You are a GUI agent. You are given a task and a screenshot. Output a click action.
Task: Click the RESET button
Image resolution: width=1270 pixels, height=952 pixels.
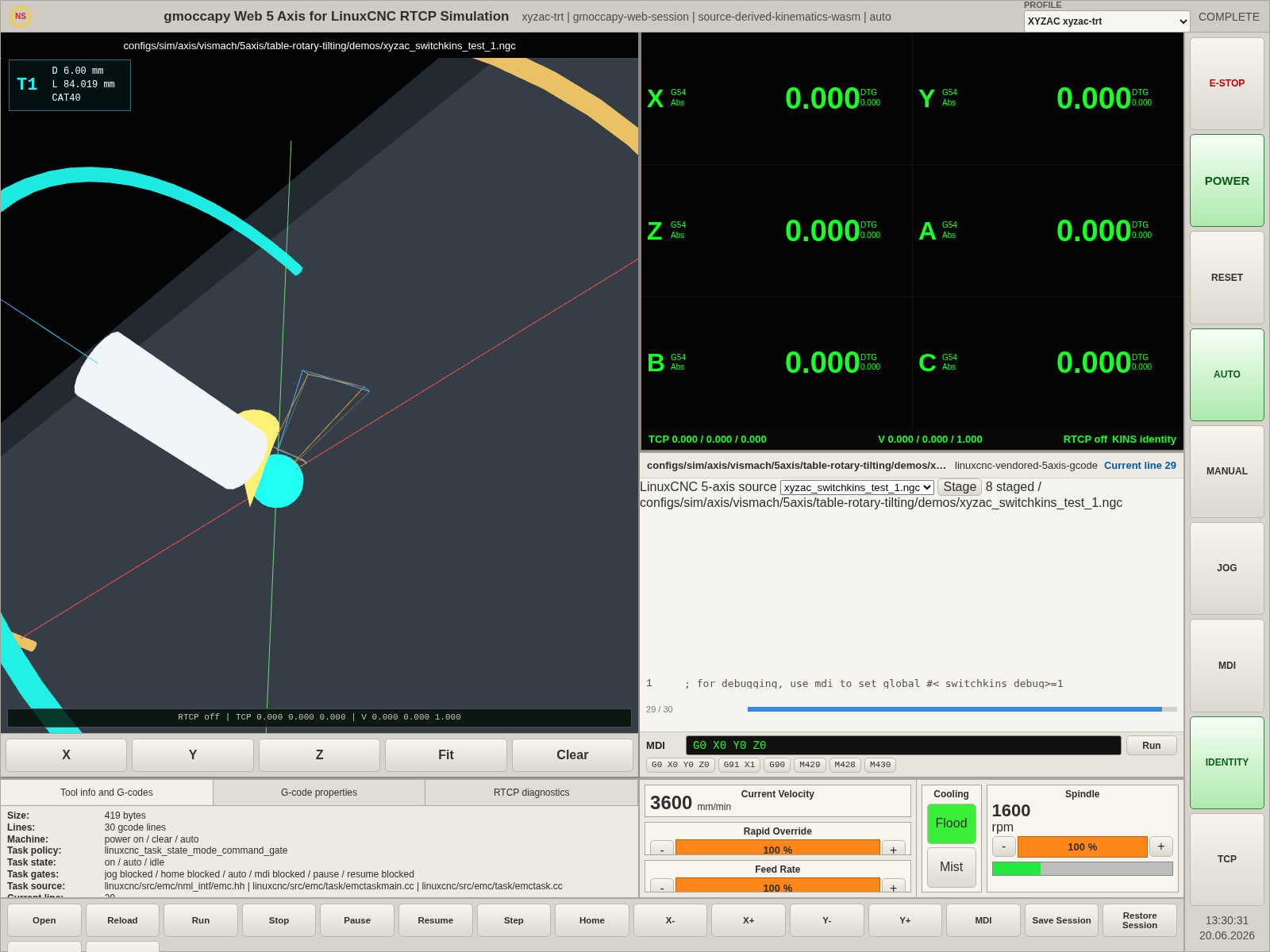(1226, 278)
